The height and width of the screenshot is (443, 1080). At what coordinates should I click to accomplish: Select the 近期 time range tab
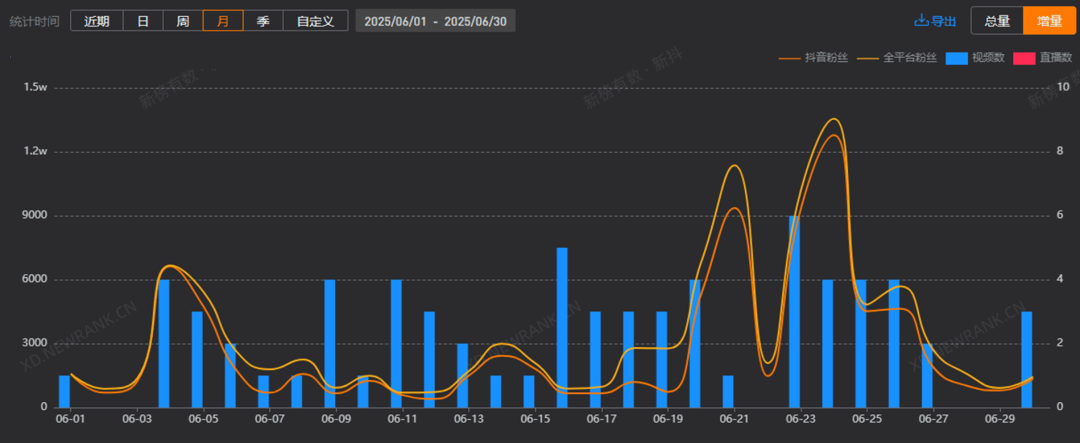coord(96,21)
